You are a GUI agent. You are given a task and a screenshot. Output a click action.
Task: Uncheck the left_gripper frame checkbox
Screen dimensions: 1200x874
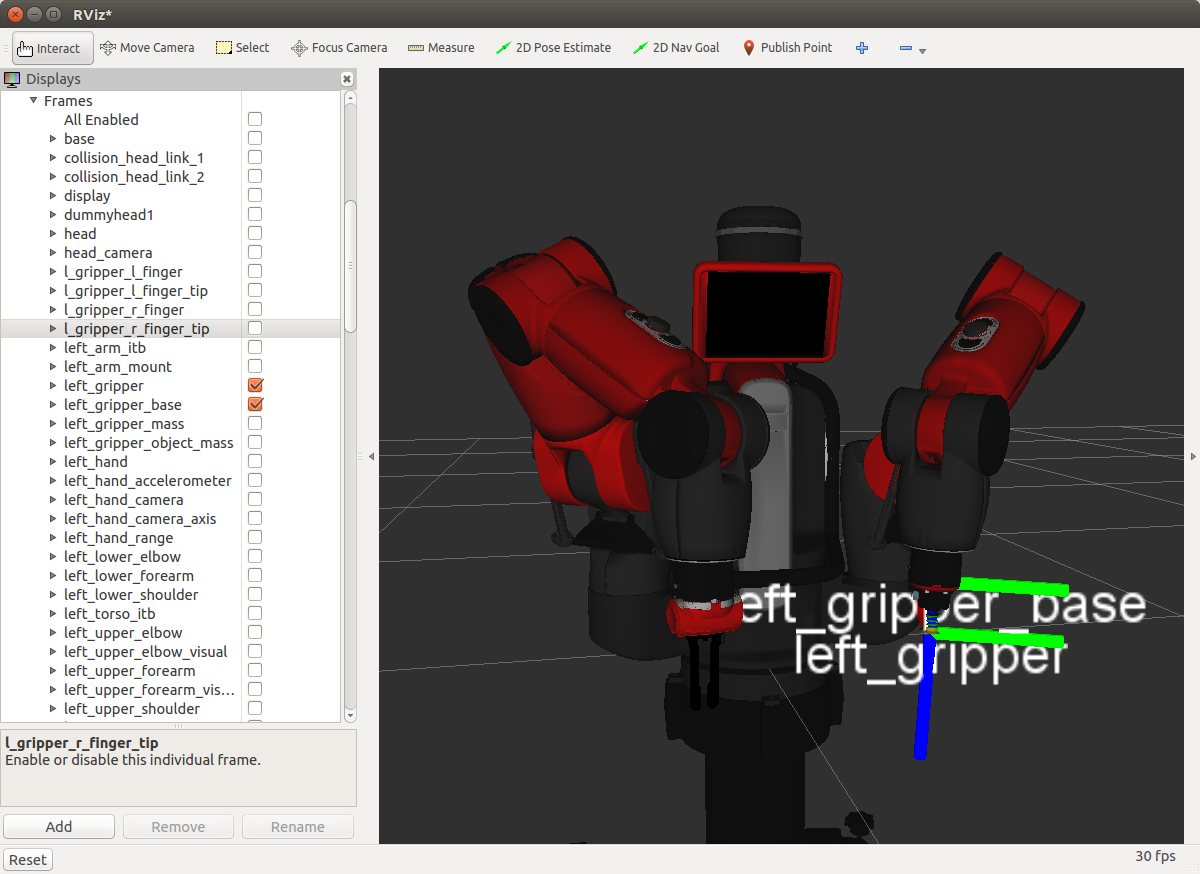click(255, 385)
